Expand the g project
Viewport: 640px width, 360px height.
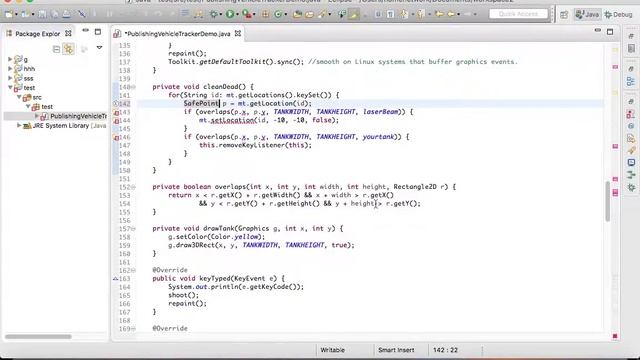coord(10,59)
